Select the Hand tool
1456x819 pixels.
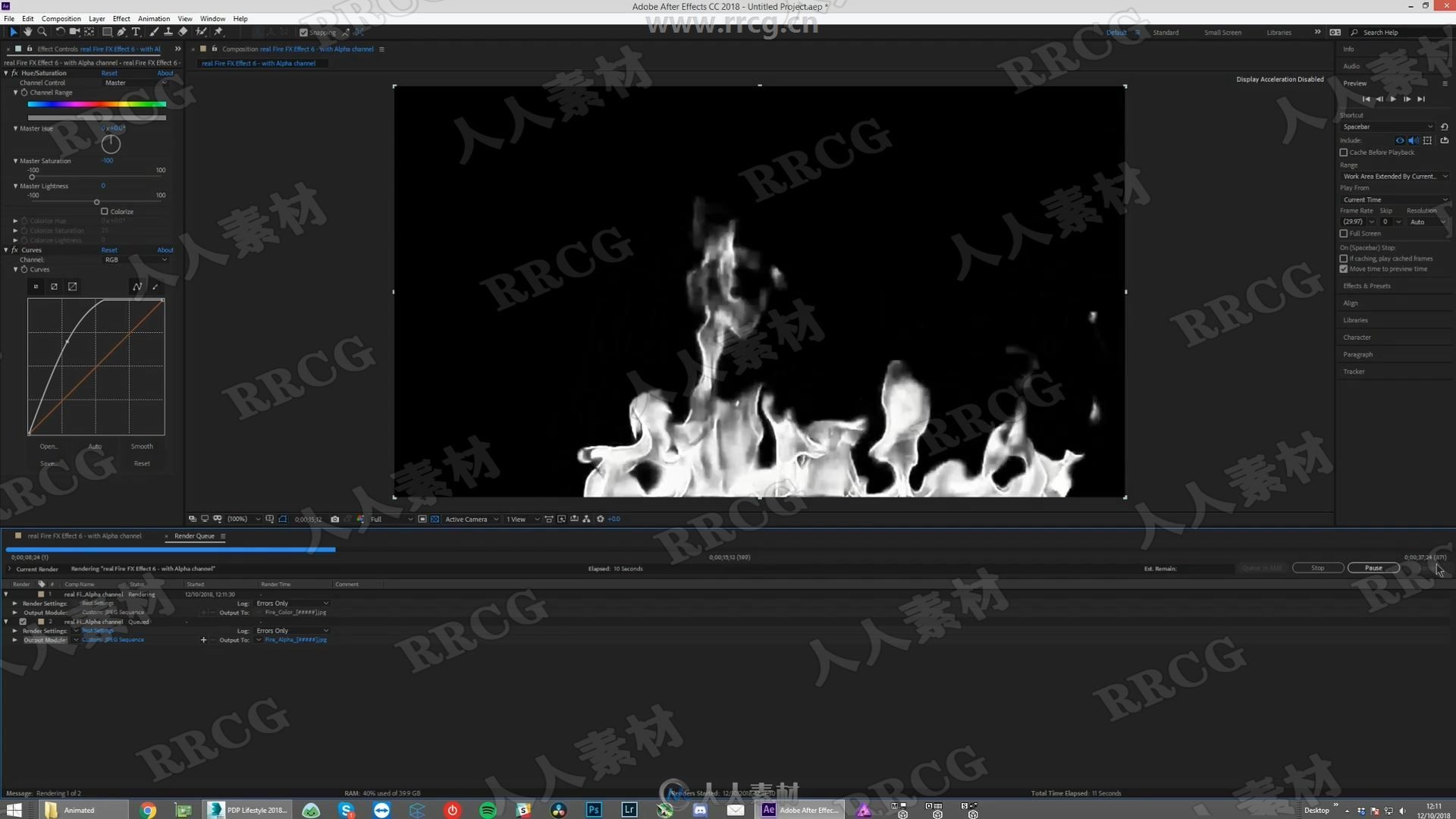click(27, 32)
